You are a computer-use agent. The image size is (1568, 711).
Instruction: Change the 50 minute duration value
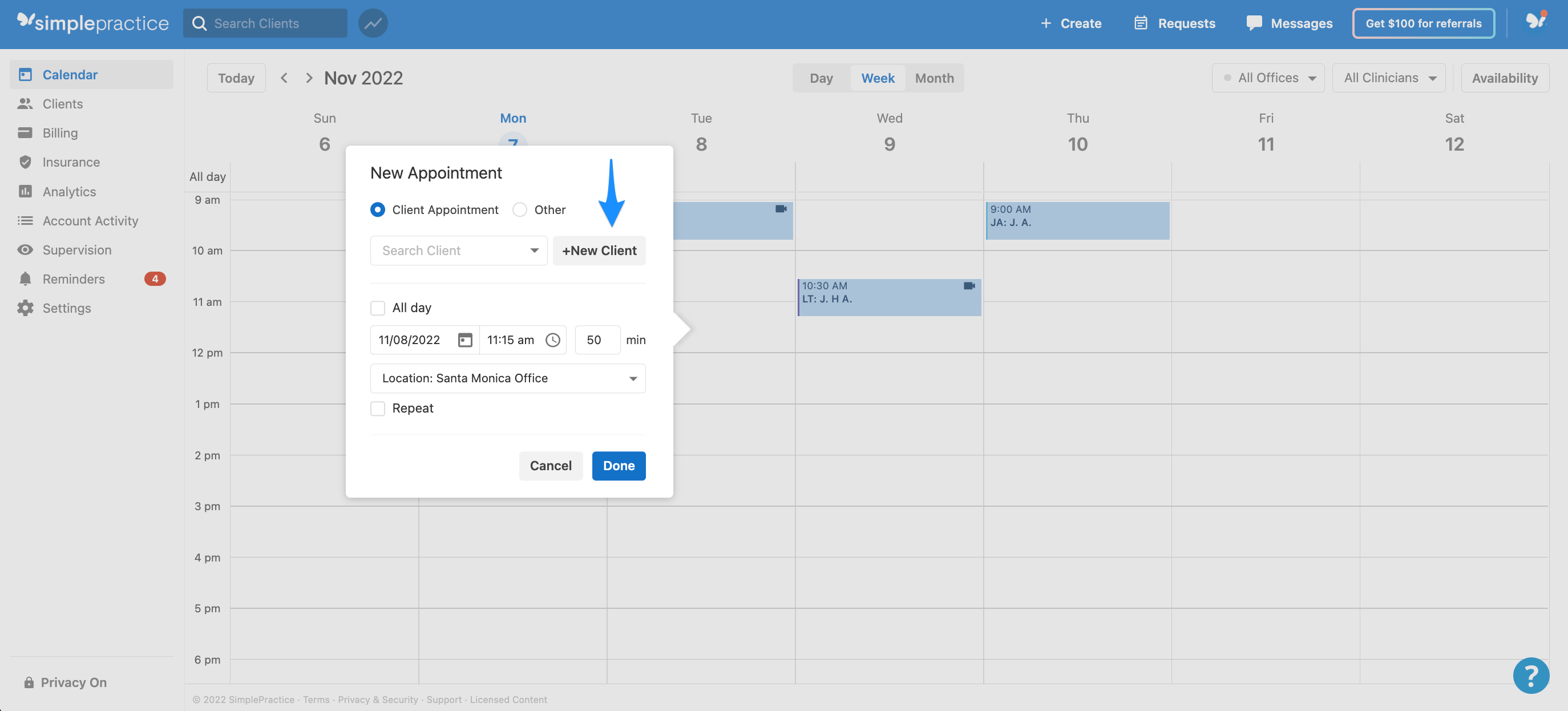pos(596,340)
